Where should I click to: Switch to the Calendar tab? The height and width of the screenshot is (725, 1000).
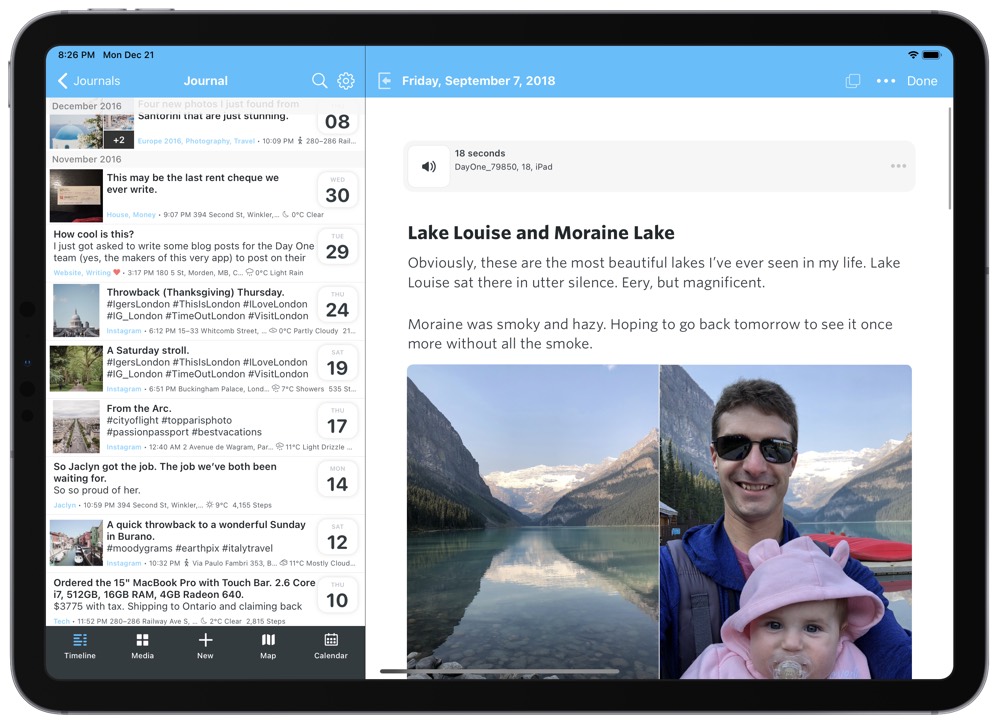(x=330, y=646)
